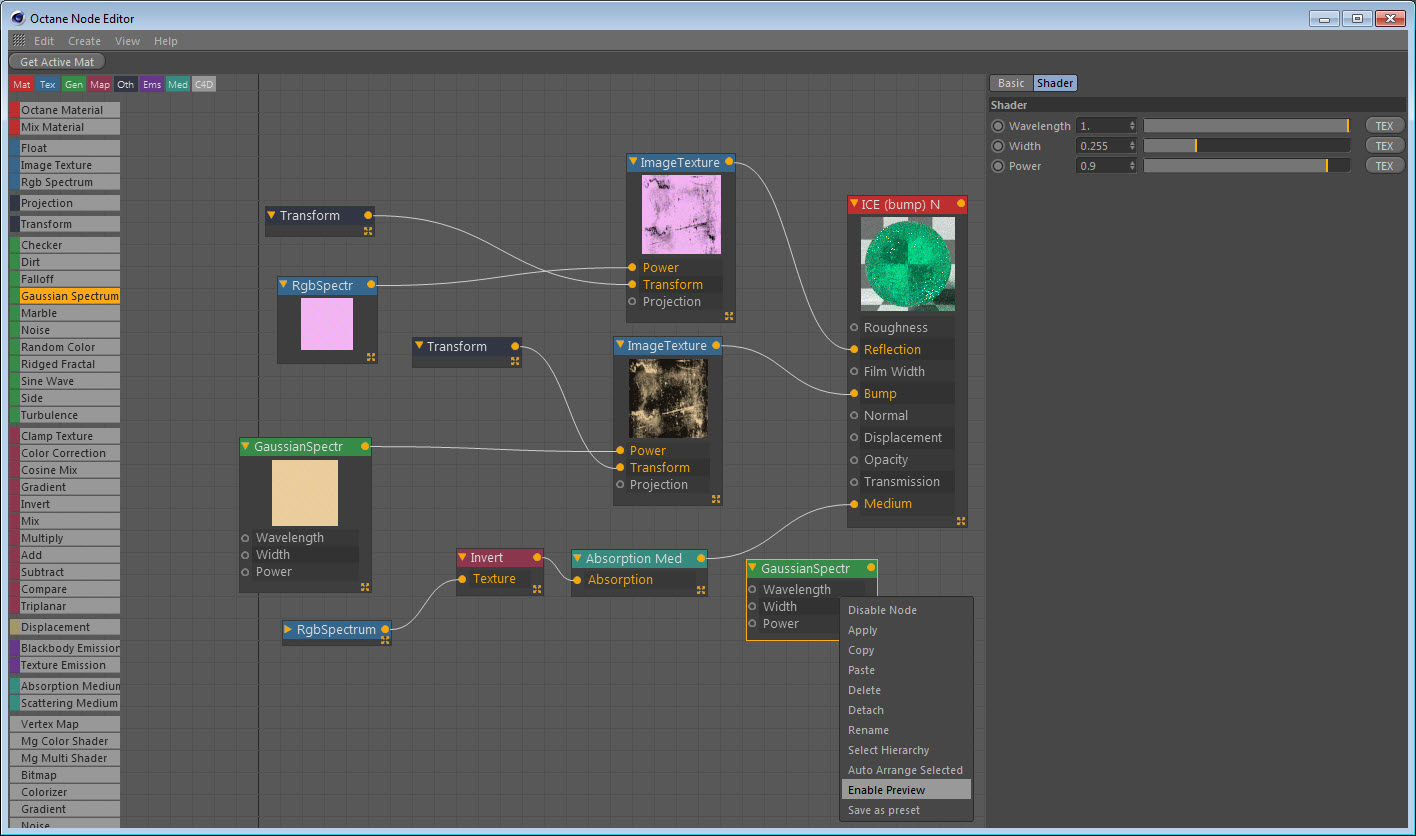Click the output port of the collapsed RgbSpectrum node

[x=385, y=629]
